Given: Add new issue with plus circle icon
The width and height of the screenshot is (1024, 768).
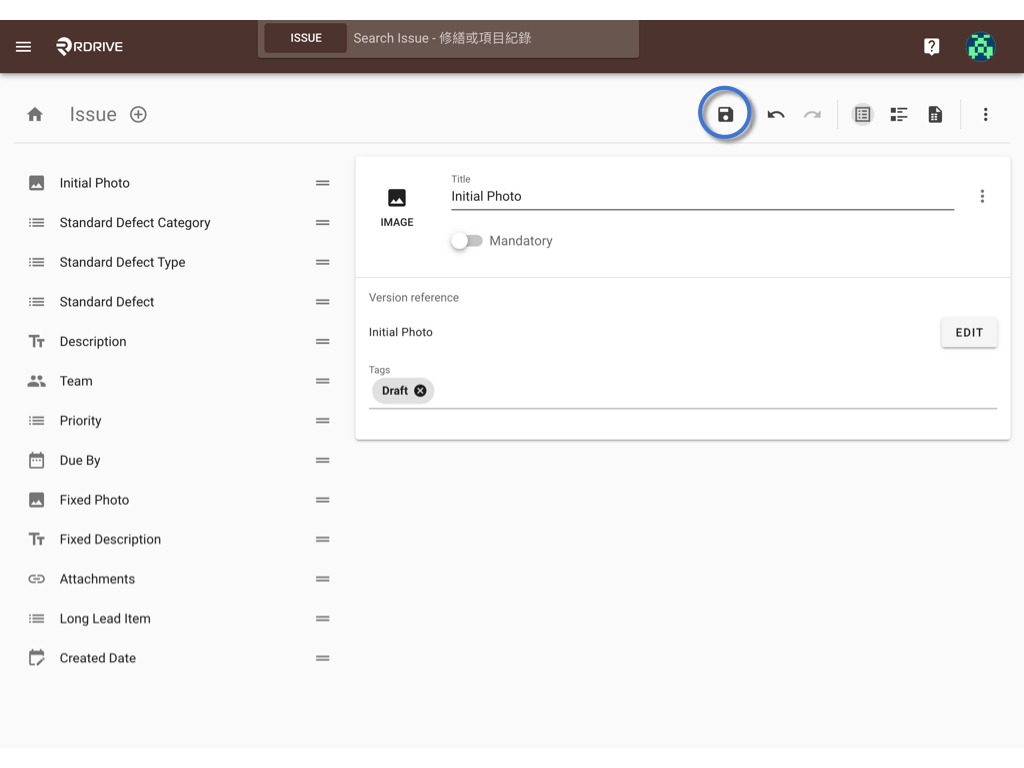Looking at the screenshot, I should (138, 115).
